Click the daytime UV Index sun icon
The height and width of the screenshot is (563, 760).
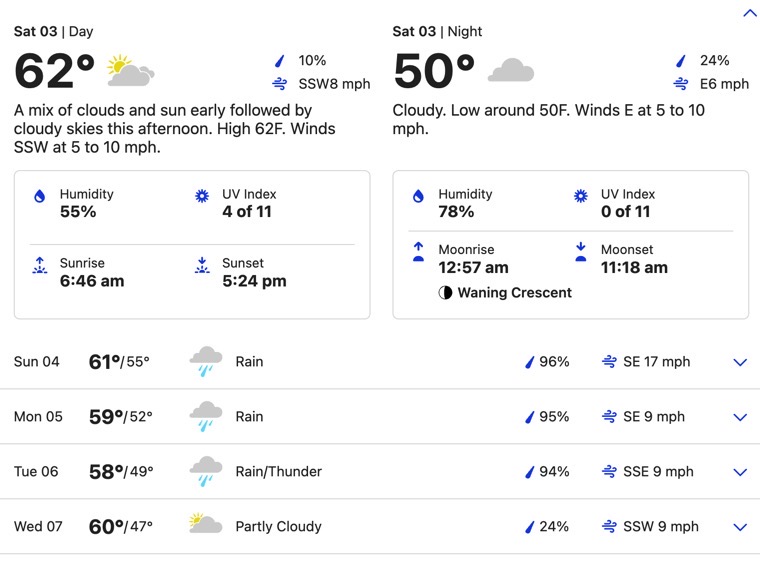202,196
